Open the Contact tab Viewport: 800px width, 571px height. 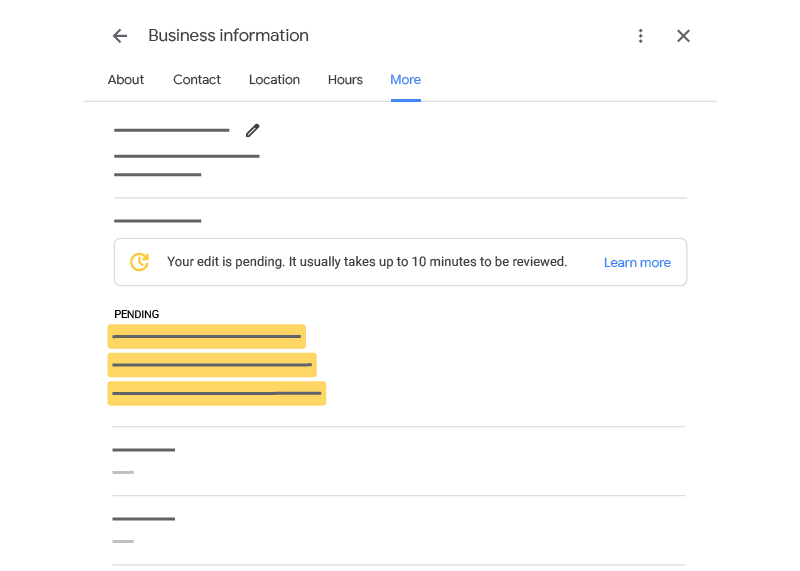197,80
